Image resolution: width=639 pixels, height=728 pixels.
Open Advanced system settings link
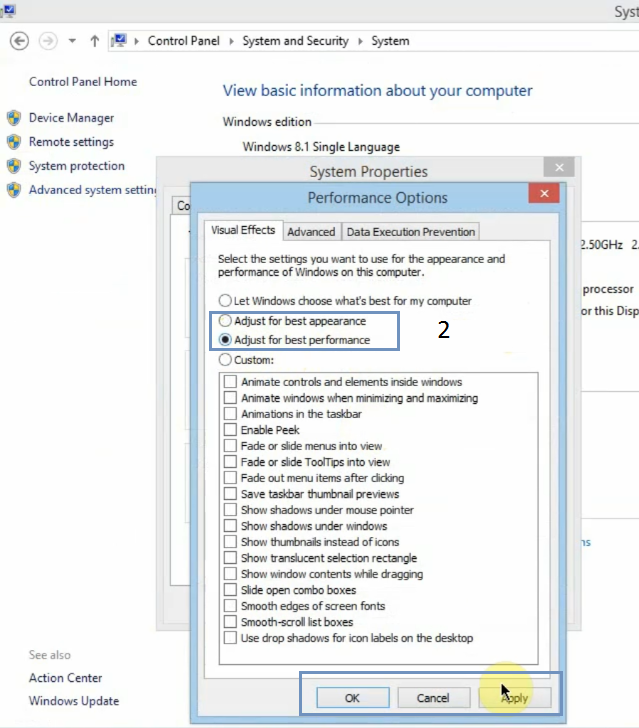pos(92,190)
